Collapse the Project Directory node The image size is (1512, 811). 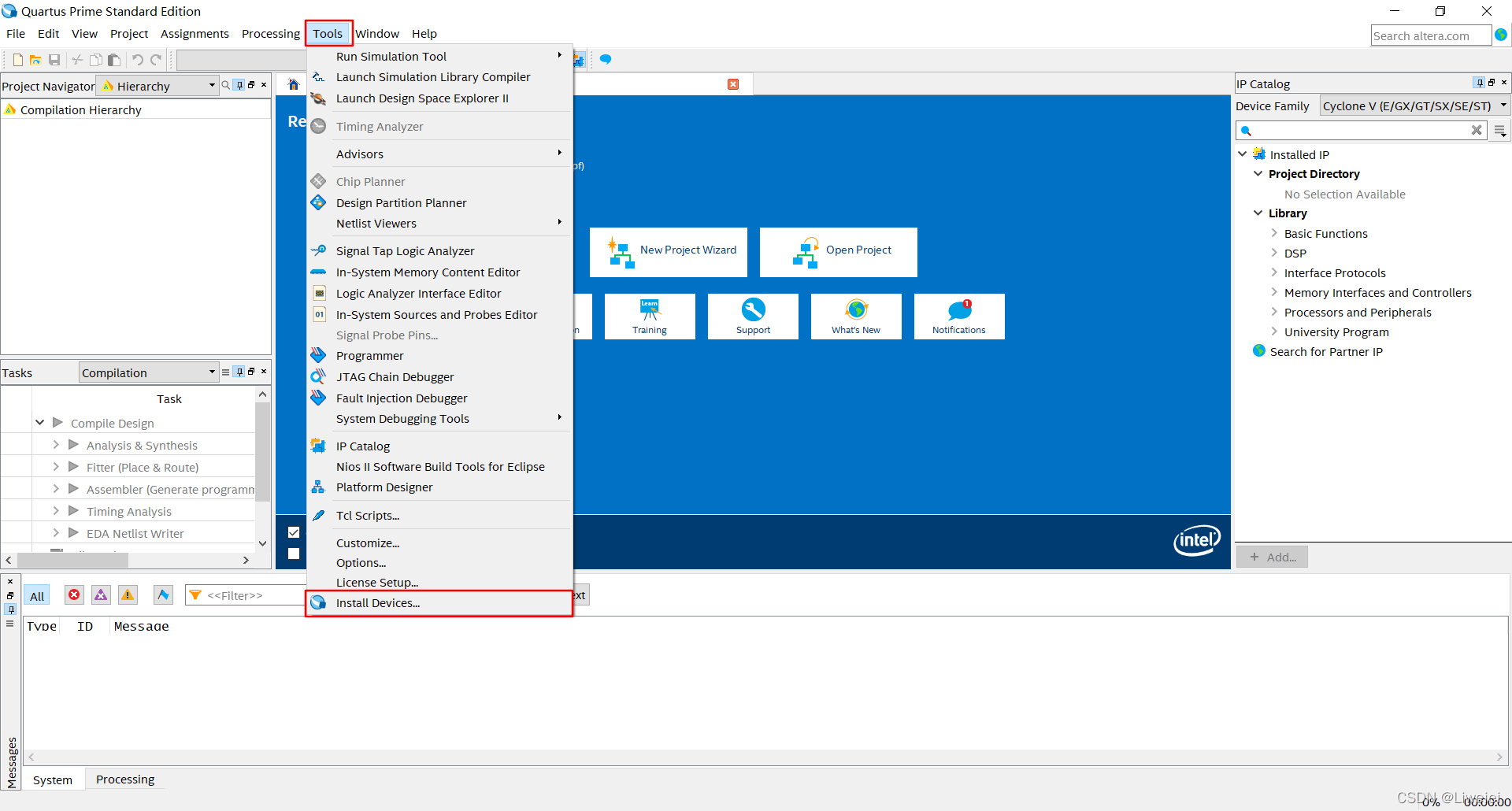tap(1258, 173)
